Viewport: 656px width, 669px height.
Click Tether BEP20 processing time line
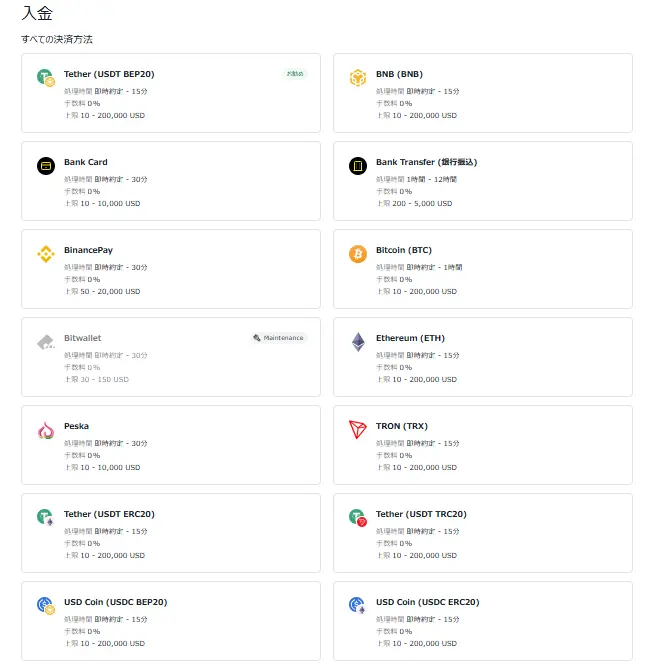click(x=106, y=91)
